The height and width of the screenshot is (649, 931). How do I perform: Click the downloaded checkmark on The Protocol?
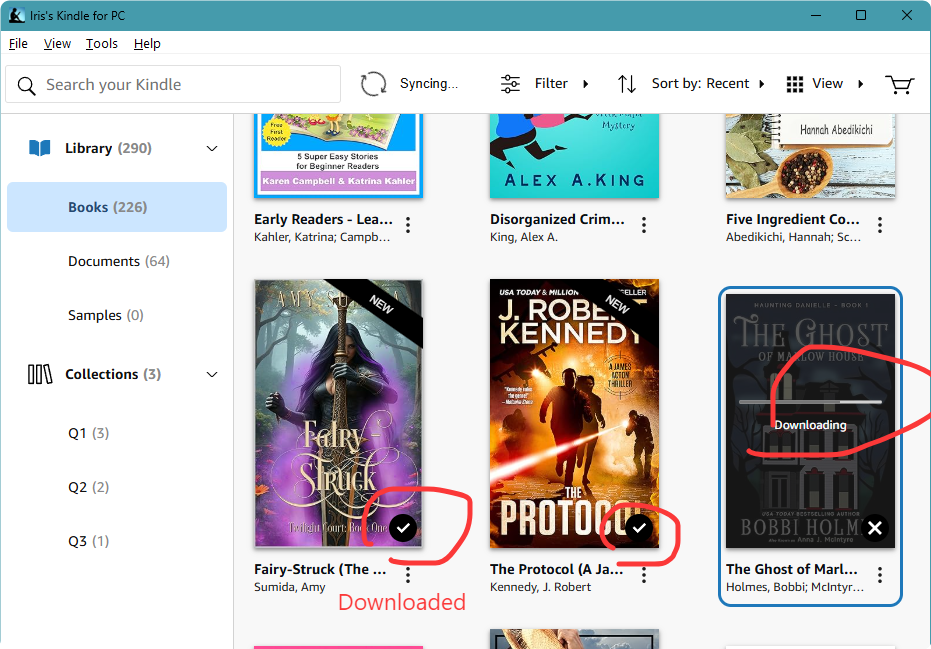click(x=638, y=527)
